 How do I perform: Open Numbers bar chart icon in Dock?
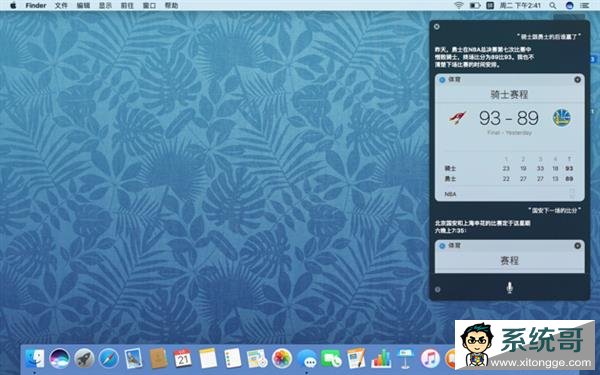381,359
